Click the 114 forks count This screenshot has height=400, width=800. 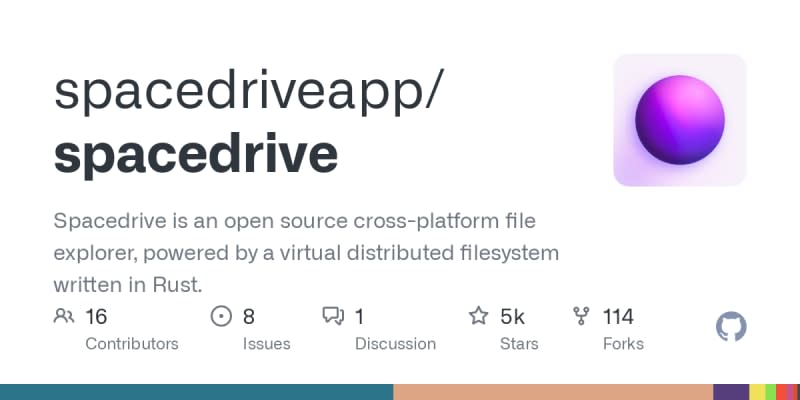[618, 317]
